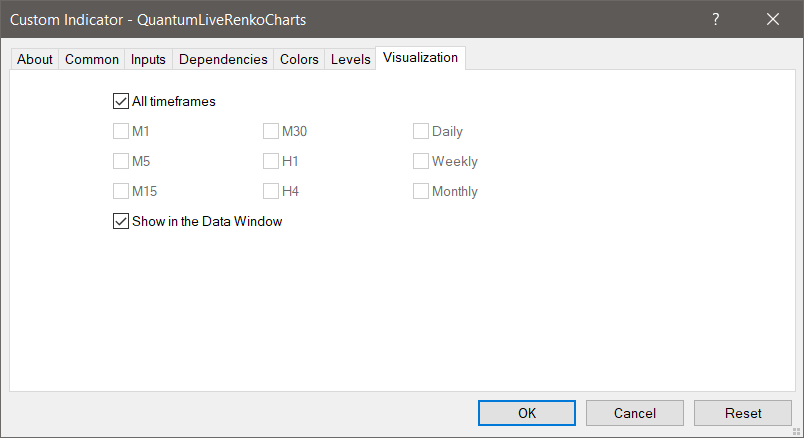Check the Daily timeframe box
This screenshot has width=804, height=438.
click(421, 131)
